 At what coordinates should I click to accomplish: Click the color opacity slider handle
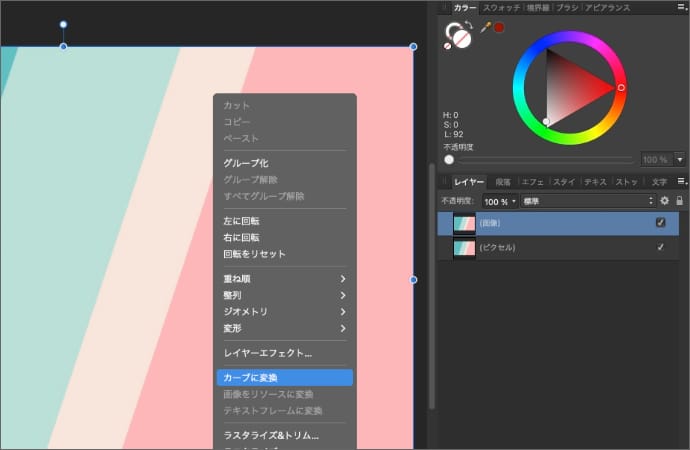tap(449, 159)
